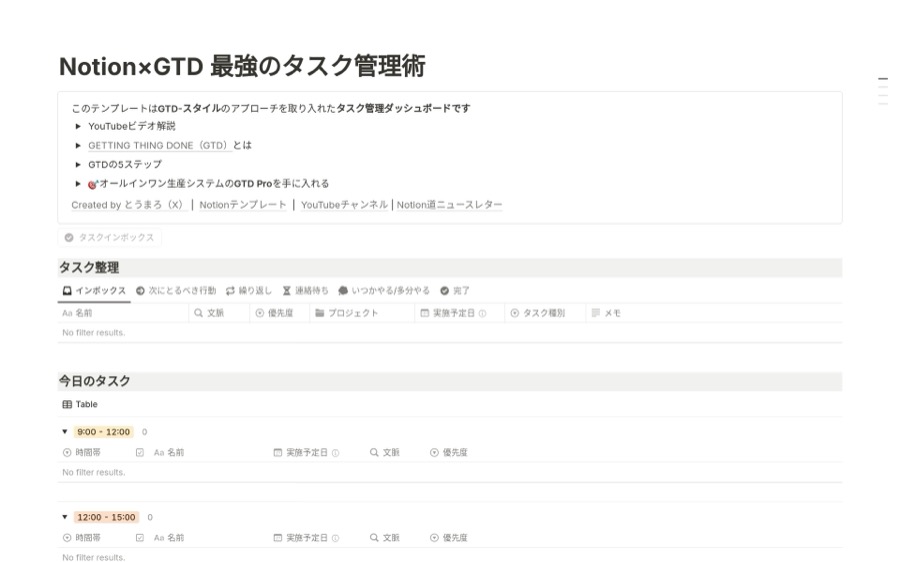Click the No filter results text in タスク整理

coord(94,333)
